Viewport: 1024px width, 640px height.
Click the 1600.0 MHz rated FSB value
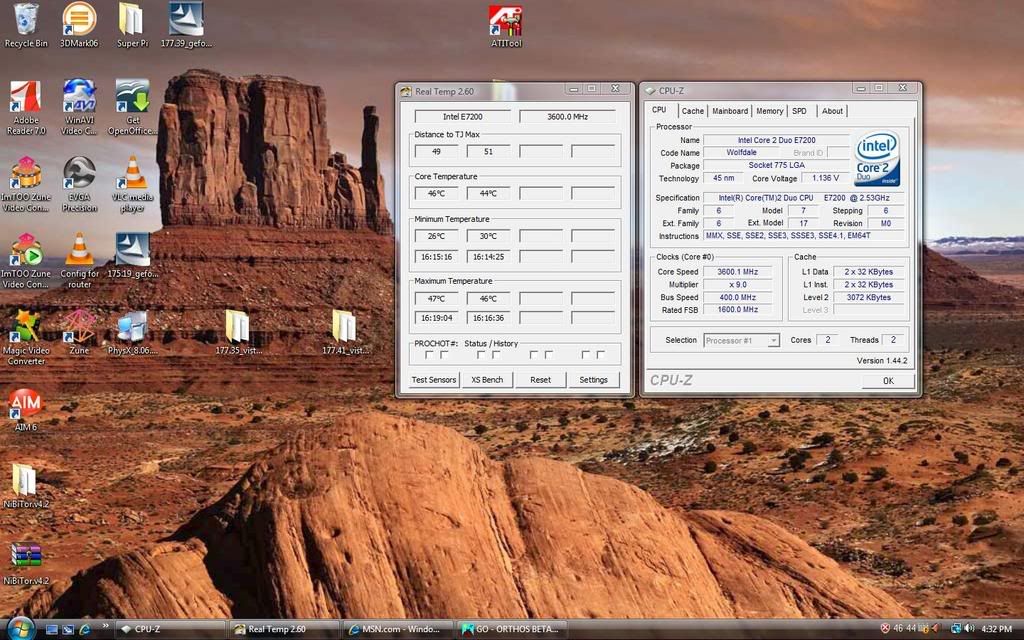coord(737,310)
